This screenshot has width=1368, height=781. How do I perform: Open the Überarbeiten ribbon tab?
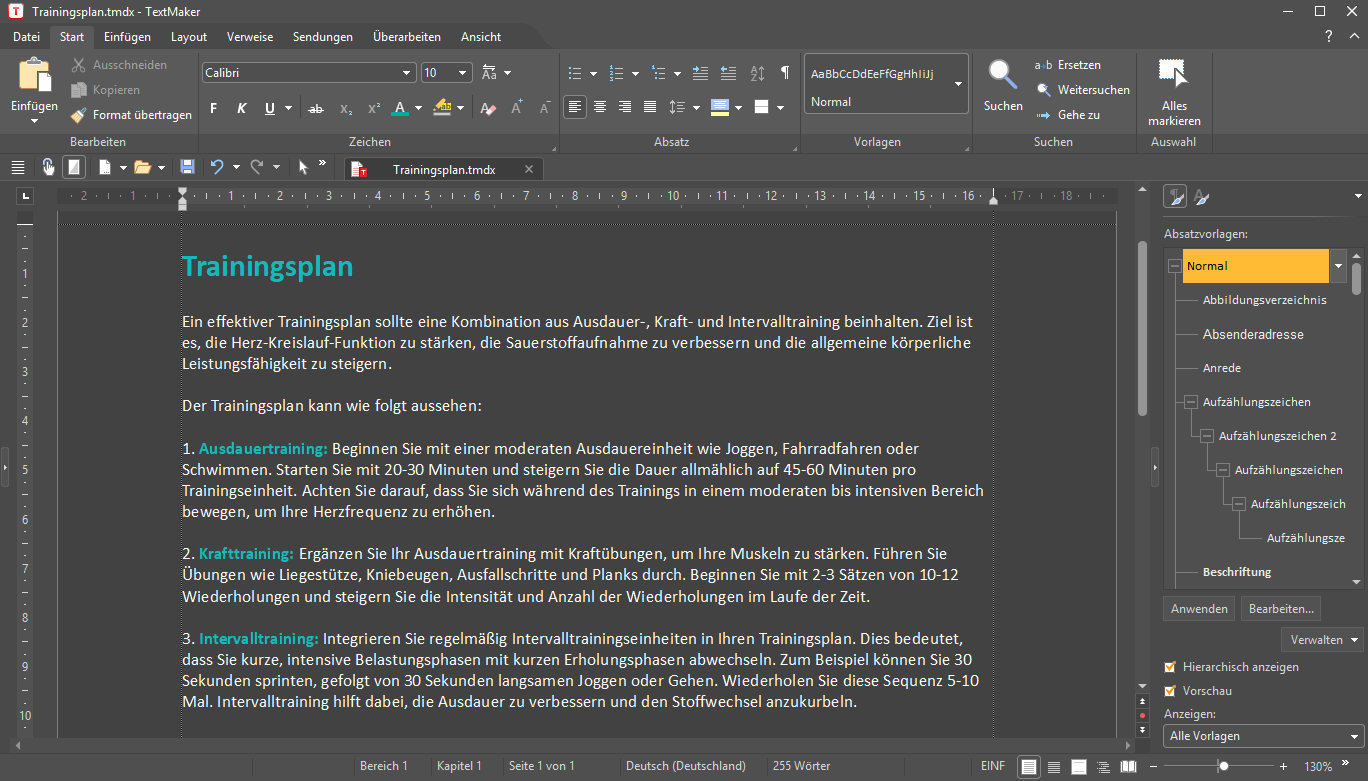pyautogui.click(x=407, y=37)
